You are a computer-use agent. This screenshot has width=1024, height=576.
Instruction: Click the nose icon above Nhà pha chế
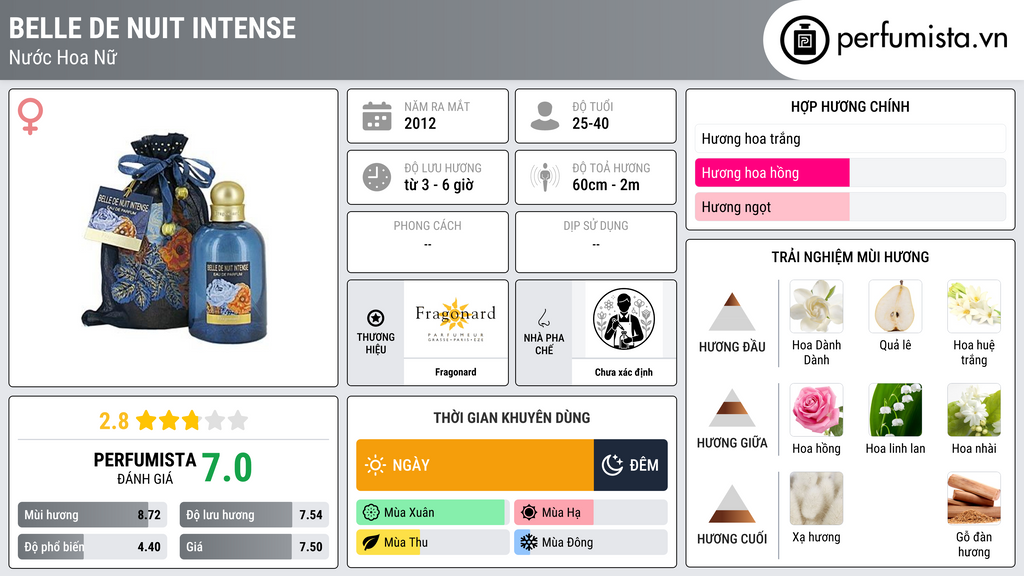(x=543, y=318)
